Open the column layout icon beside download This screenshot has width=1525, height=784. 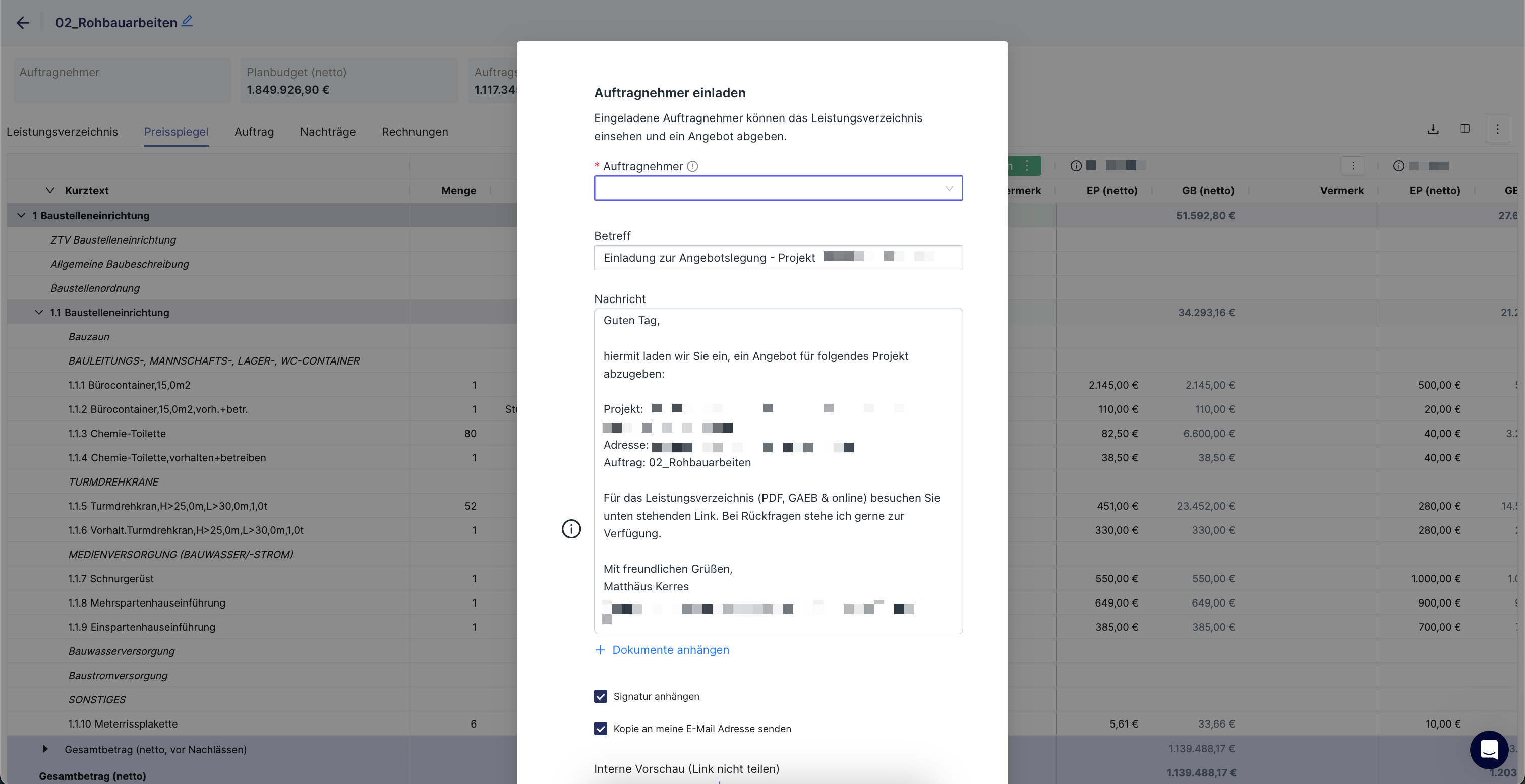[1464, 129]
